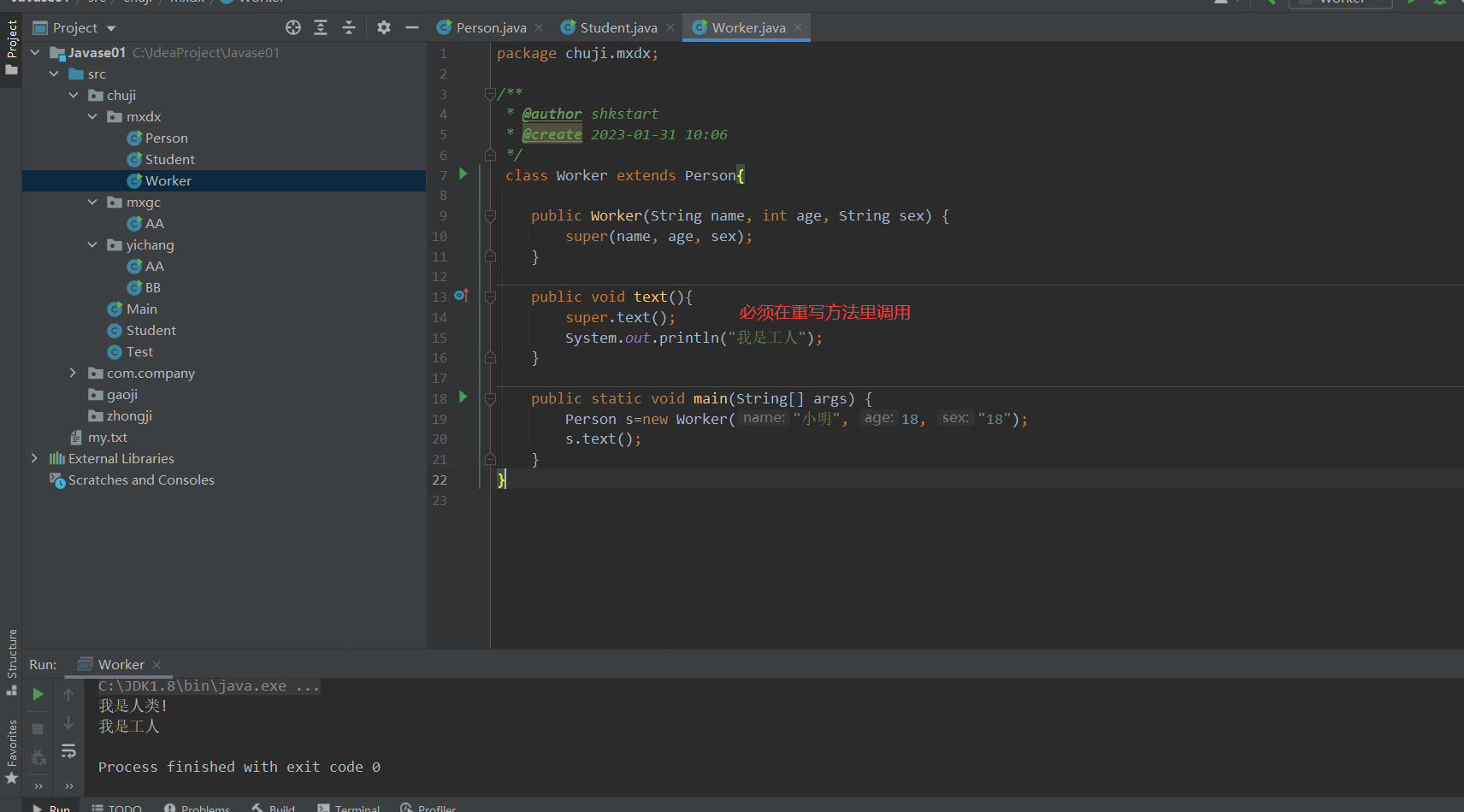Open the Structure side panel

12,654
